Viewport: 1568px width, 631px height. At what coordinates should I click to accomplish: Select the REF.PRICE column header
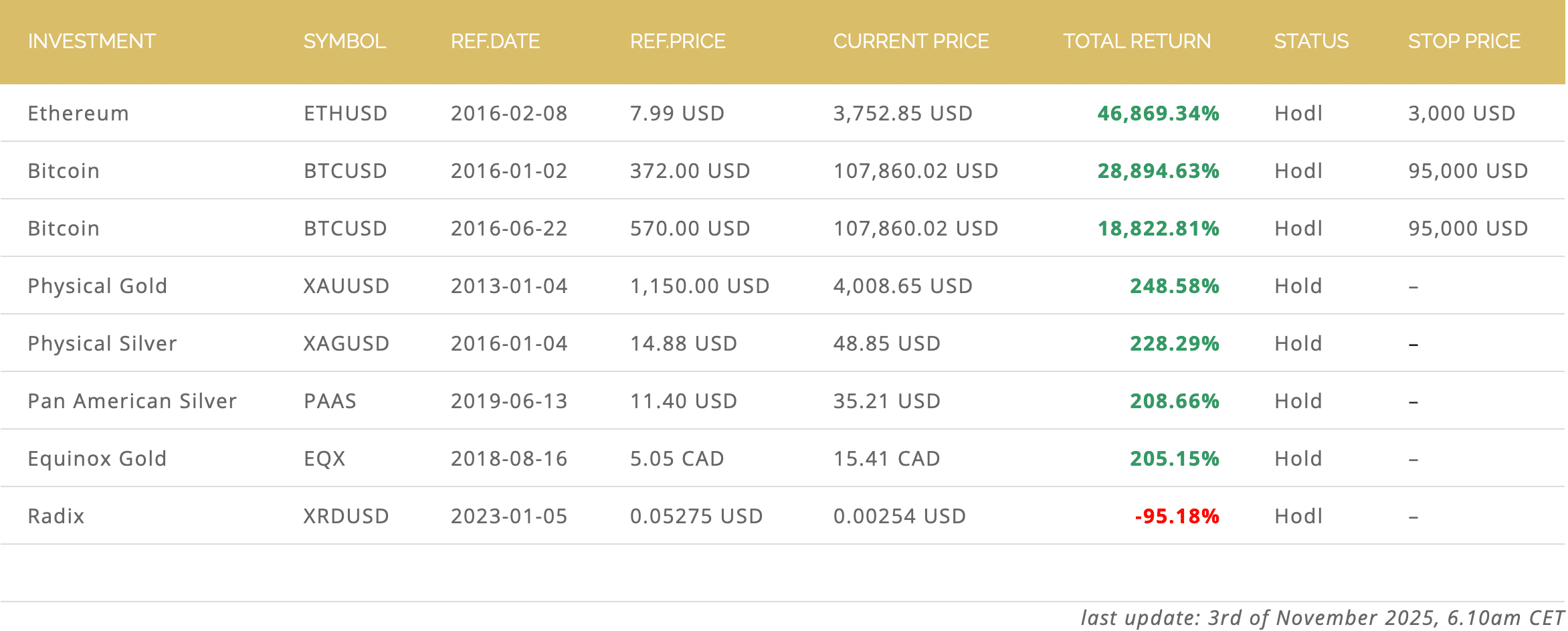(x=678, y=41)
